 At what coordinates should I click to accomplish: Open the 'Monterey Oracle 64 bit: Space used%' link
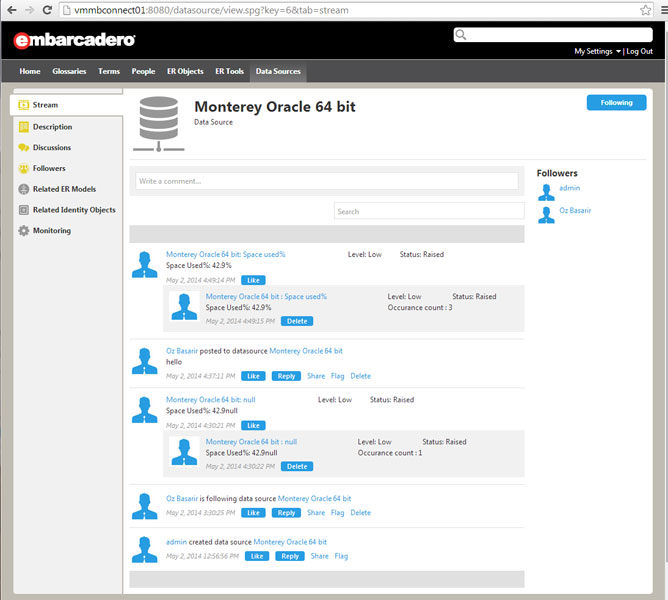(x=225, y=254)
